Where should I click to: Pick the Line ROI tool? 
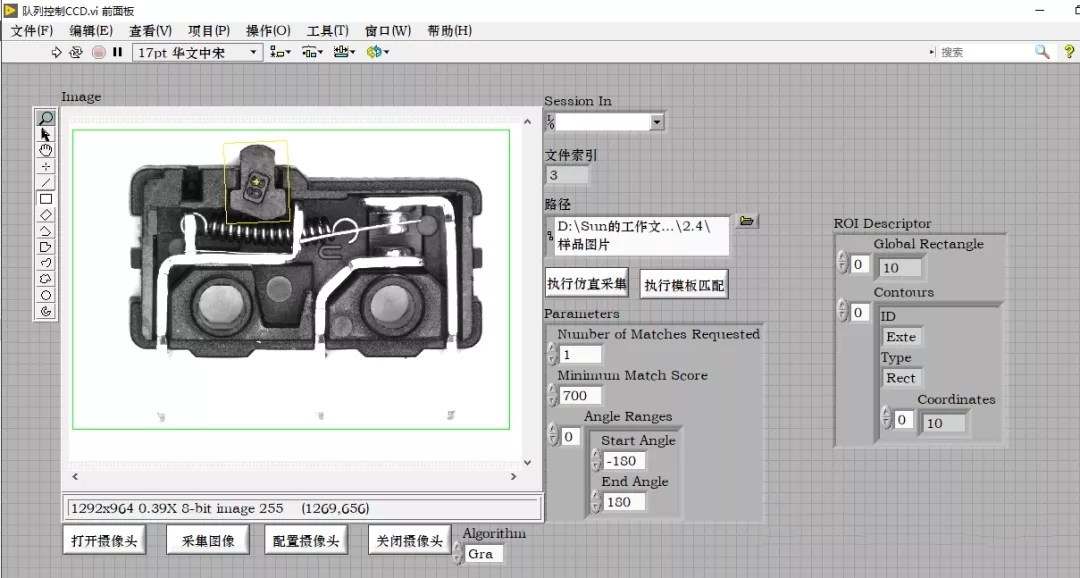pyautogui.click(x=45, y=182)
